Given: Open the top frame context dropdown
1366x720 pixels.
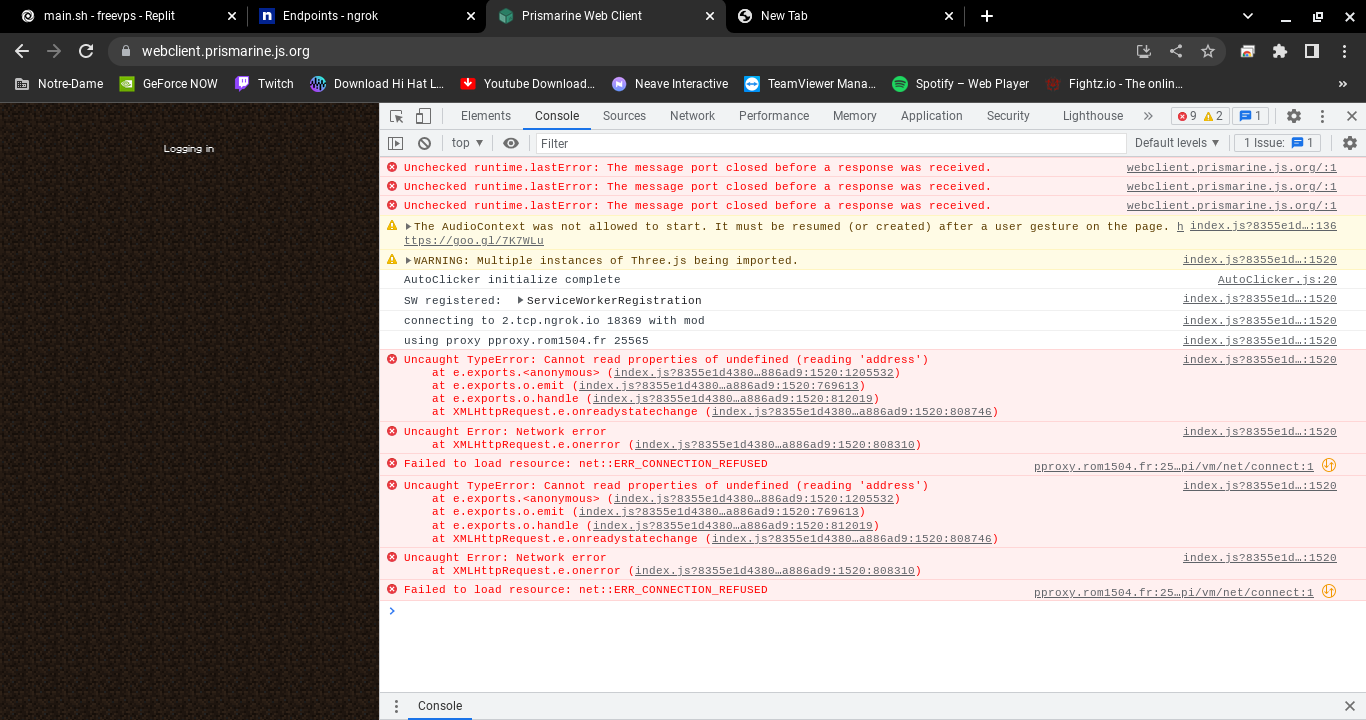Looking at the screenshot, I should pyautogui.click(x=465, y=142).
